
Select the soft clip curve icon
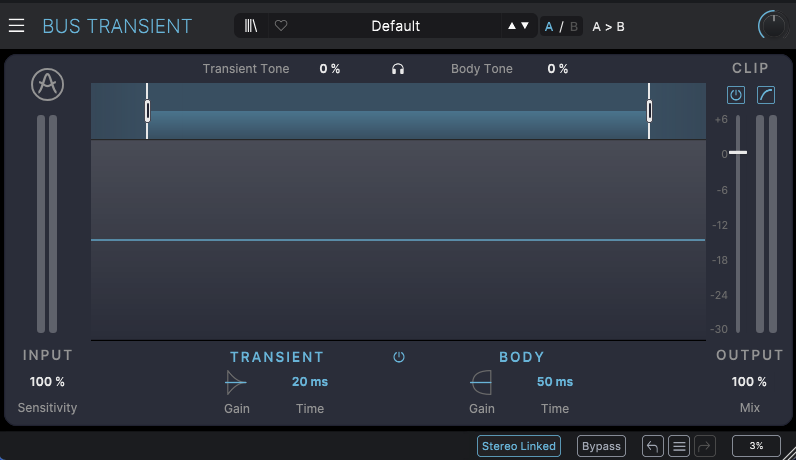click(x=765, y=95)
